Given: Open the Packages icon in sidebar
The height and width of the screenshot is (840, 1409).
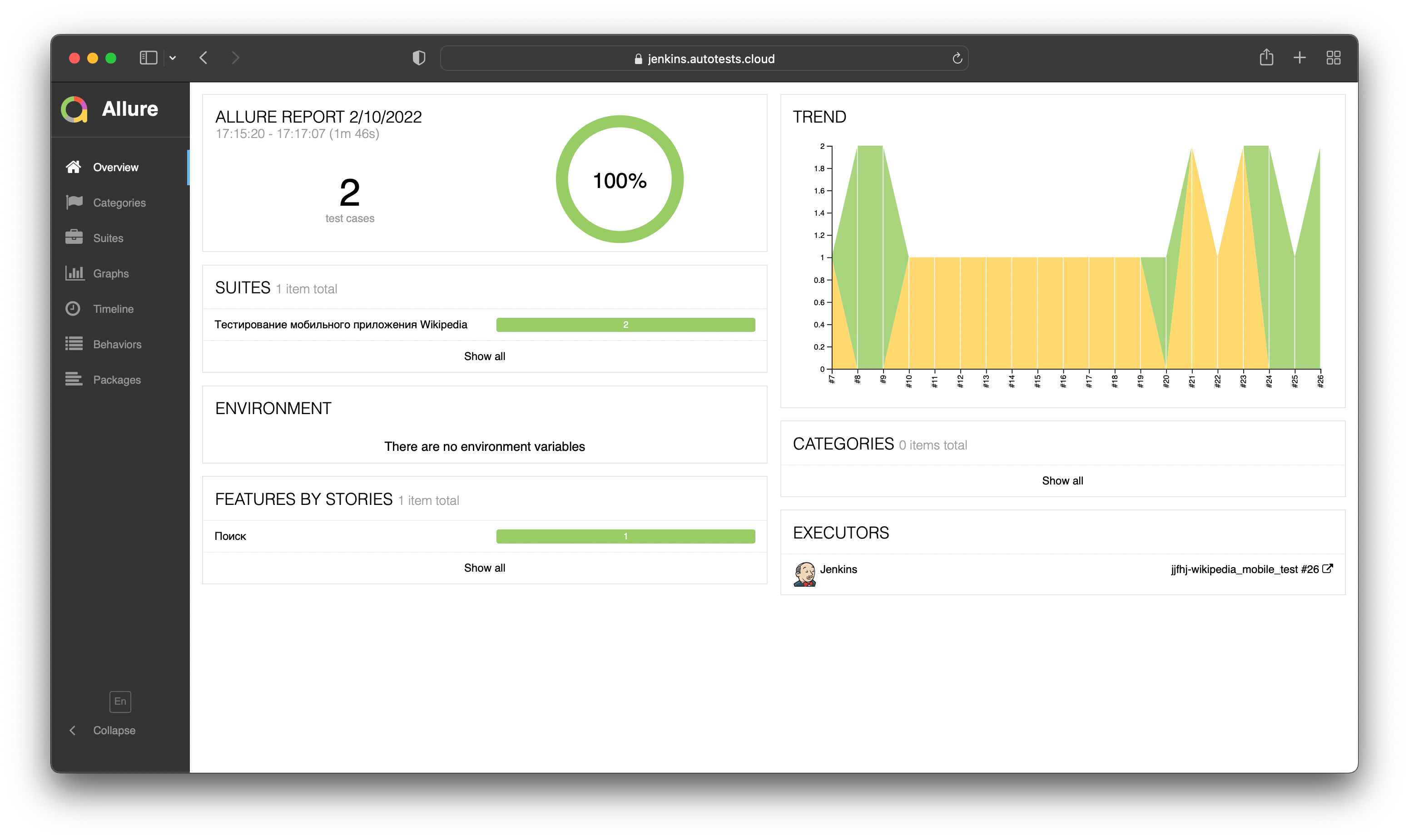Looking at the screenshot, I should 74,379.
